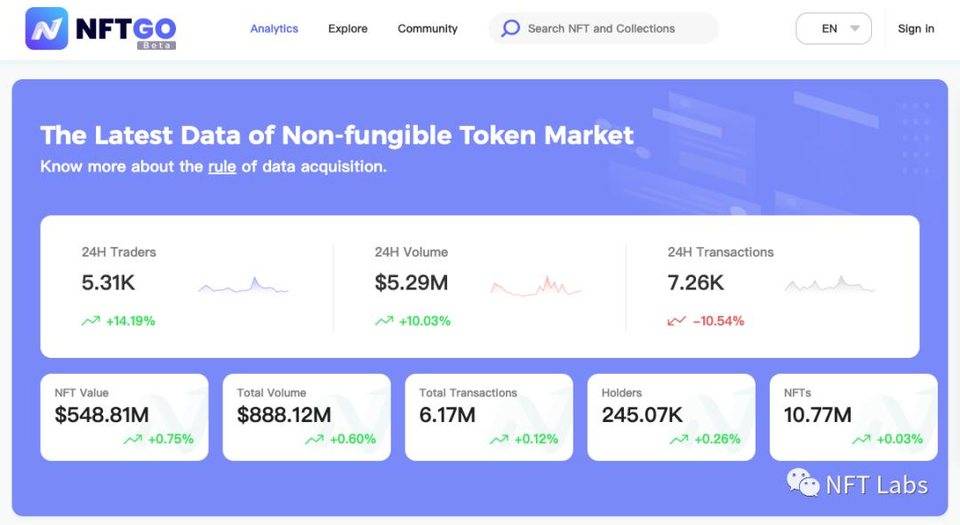960x525 pixels.
Task: Follow the 'rule' data acquisition link
Action: [x=222, y=167]
